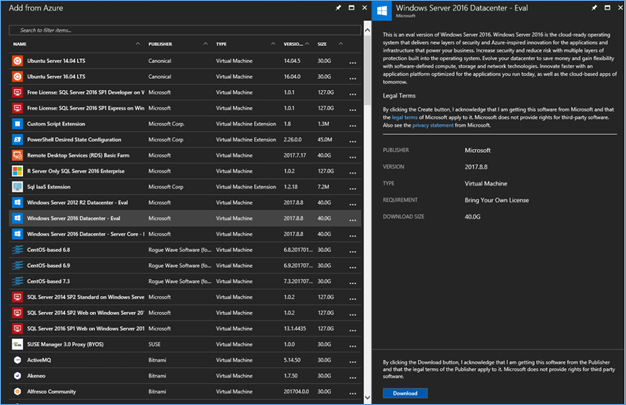Click the SUSE Manager 3.0 Proxy icon
This screenshot has width=626, height=405.
point(17,344)
